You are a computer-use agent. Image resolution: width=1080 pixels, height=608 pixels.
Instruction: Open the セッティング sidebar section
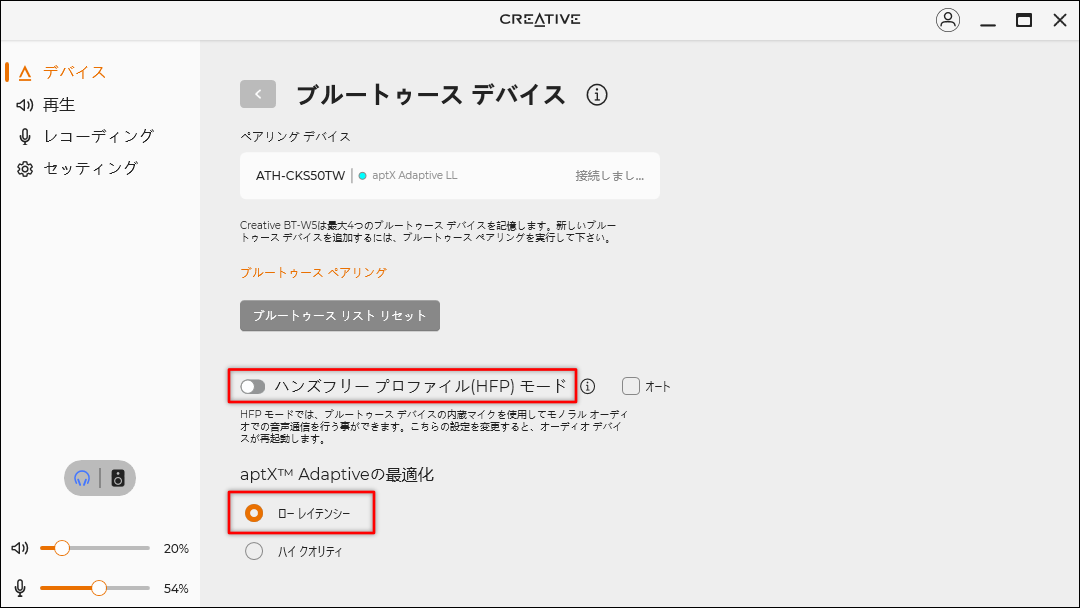[x=90, y=168]
